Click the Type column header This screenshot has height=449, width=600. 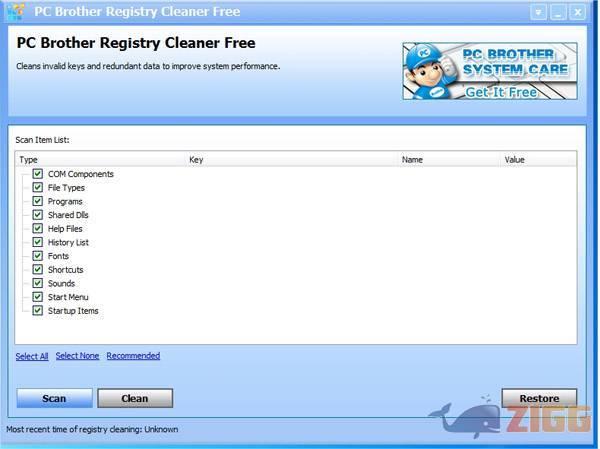coord(100,160)
